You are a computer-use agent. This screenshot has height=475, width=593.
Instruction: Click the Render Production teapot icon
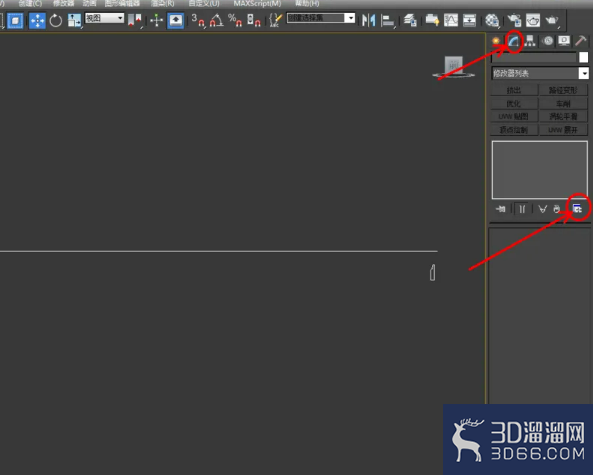[552, 20]
